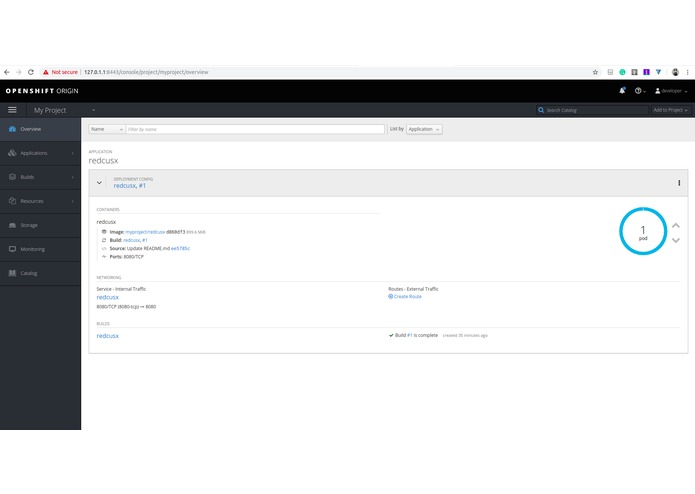Scale up pods with the up arrow
The height and width of the screenshot is (494, 695).
point(676,226)
